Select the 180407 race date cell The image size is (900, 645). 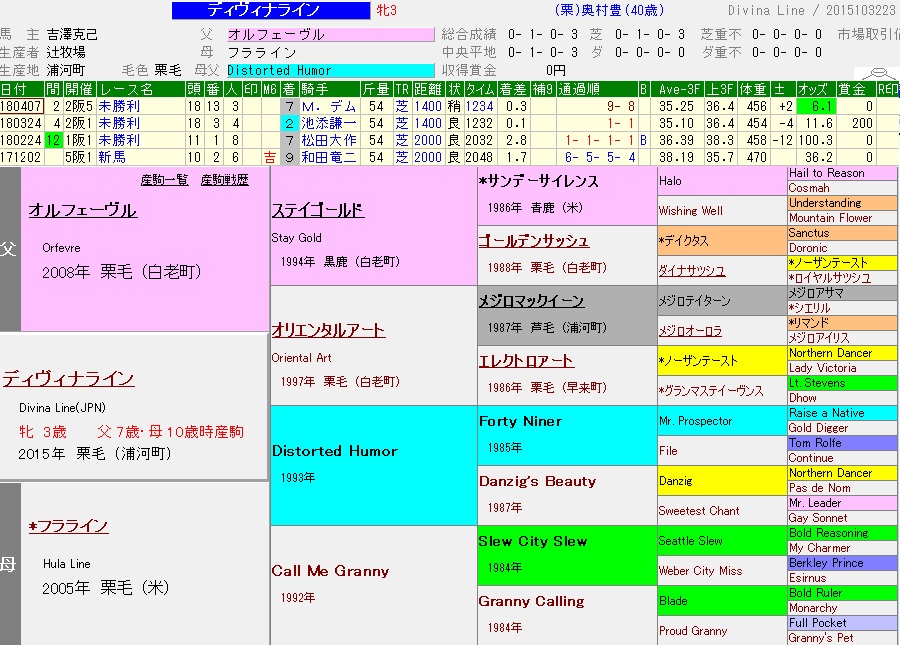click(x=22, y=106)
